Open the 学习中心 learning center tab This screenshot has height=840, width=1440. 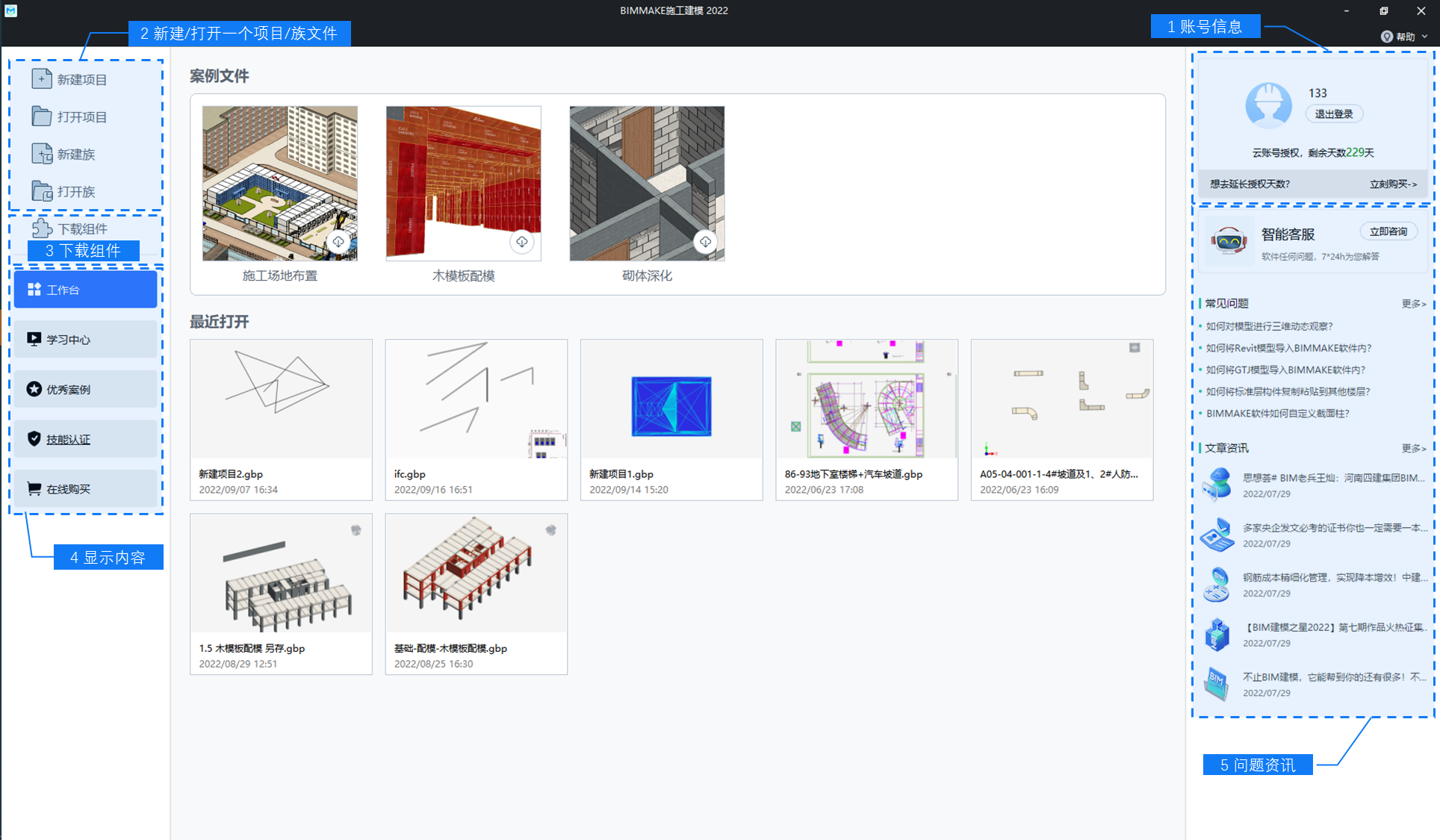click(85, 339)
